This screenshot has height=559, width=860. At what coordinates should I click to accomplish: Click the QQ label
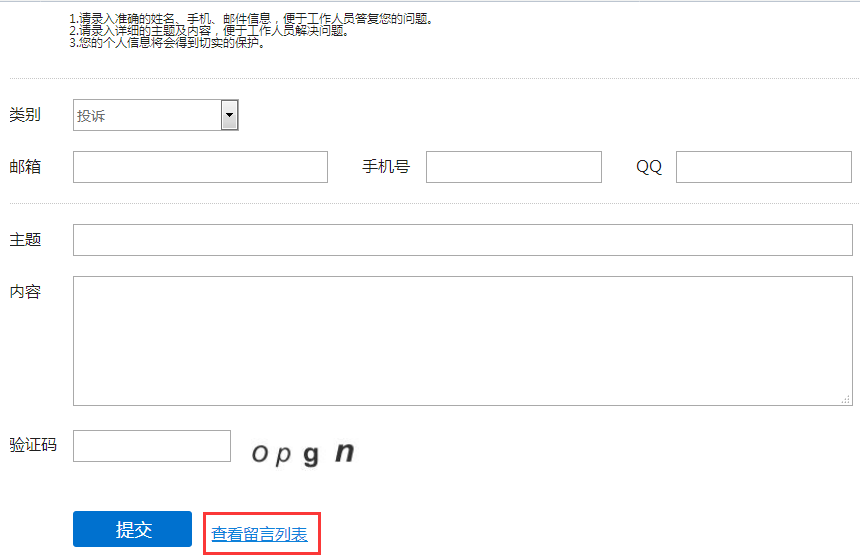point(649,167)
